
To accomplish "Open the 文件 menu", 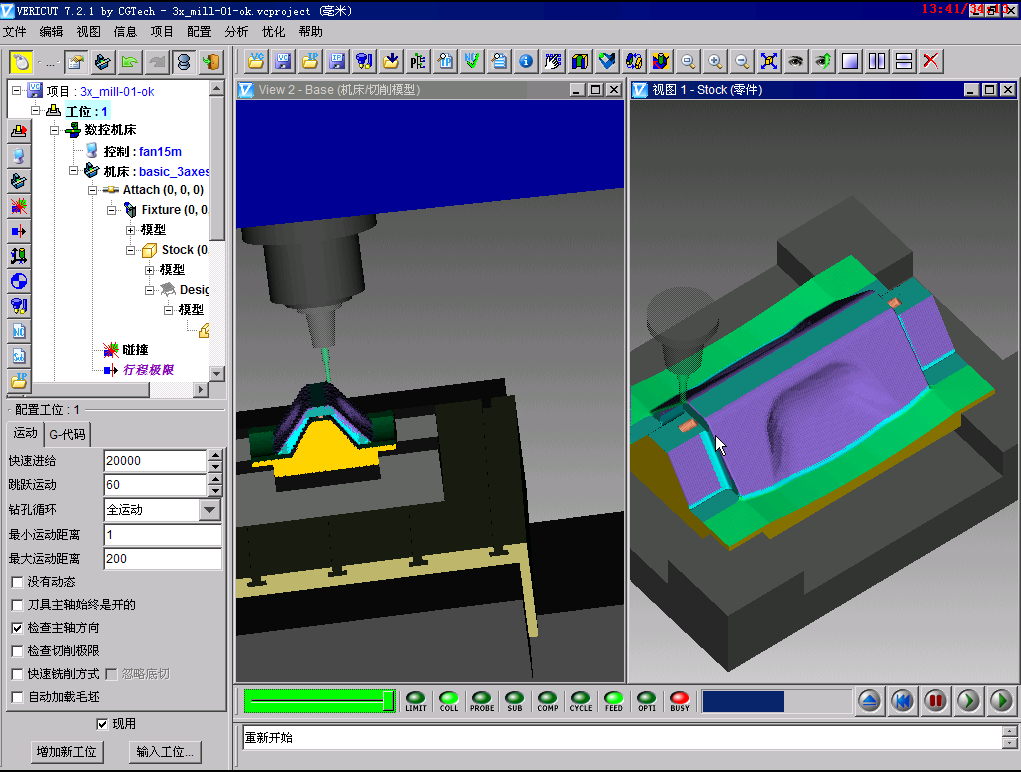I will 14,32.
